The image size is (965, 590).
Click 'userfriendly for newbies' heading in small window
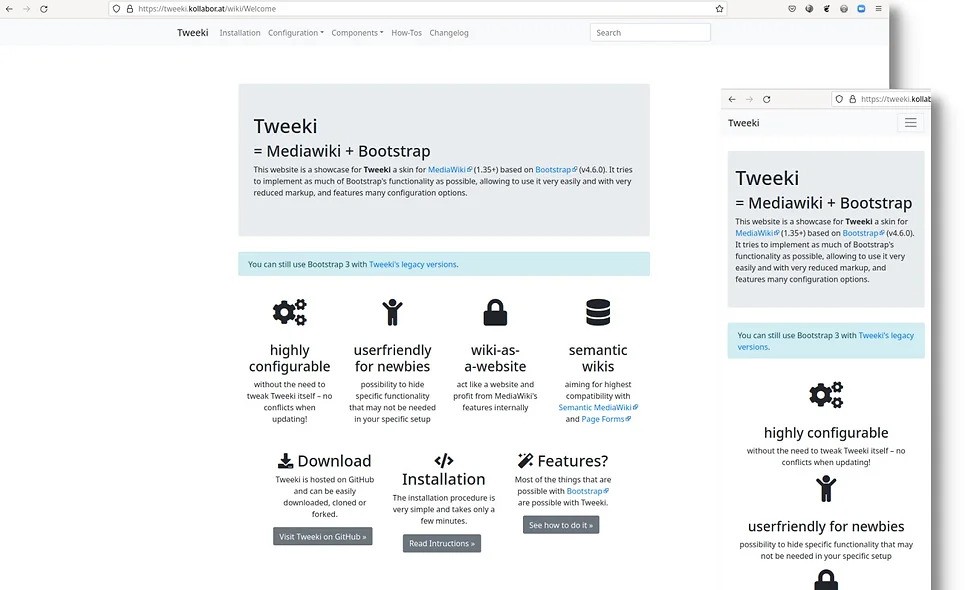[x=826, y=527]
